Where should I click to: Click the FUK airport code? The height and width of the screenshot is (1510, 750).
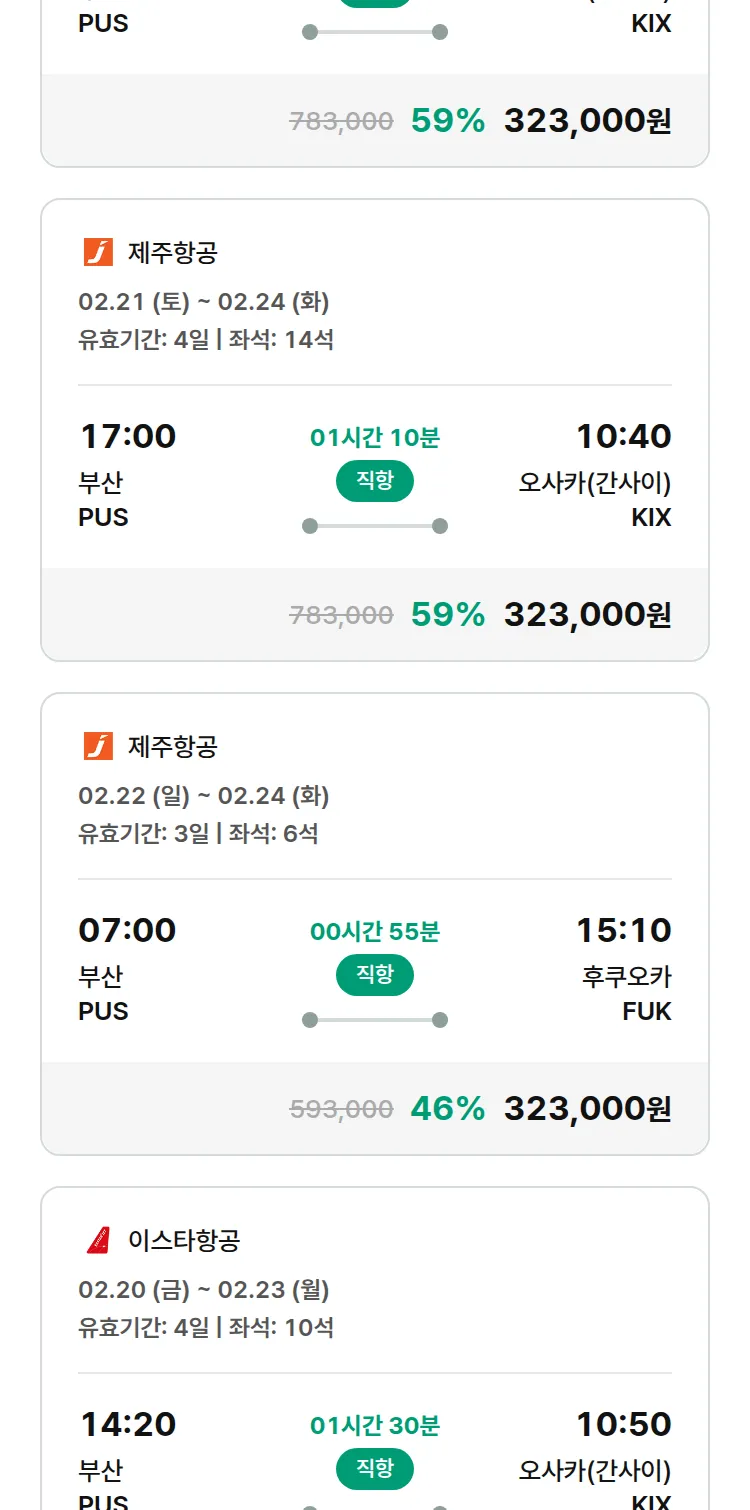click(x=646, y=1011)
